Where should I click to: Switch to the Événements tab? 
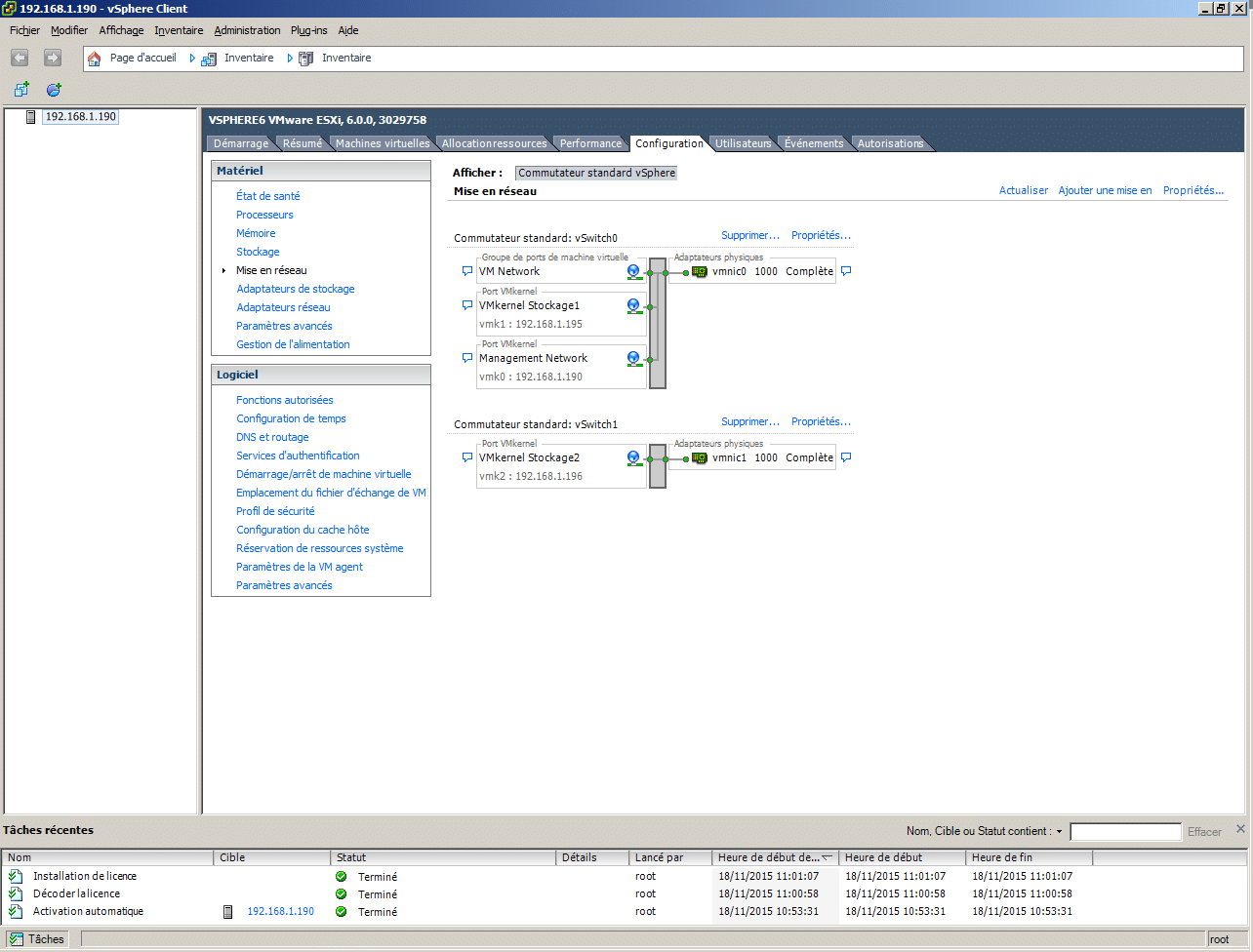pos(814,143)
